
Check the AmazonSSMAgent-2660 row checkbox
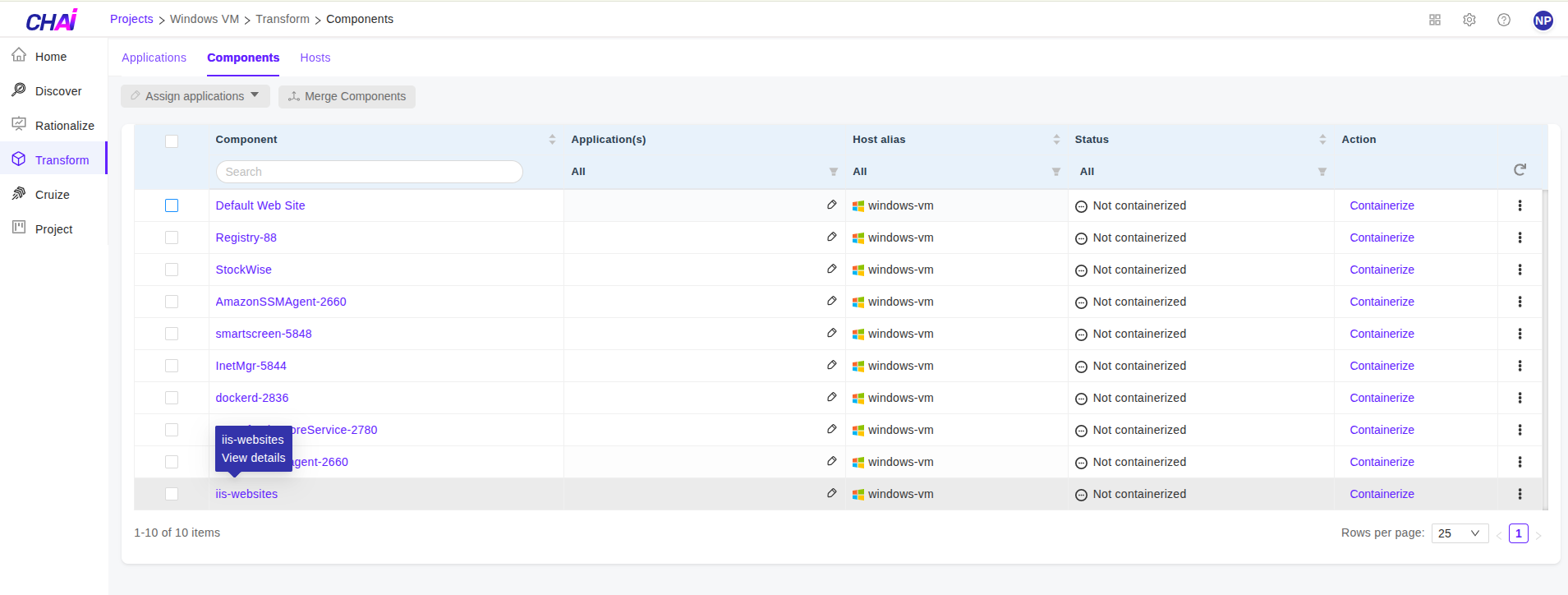172,302
